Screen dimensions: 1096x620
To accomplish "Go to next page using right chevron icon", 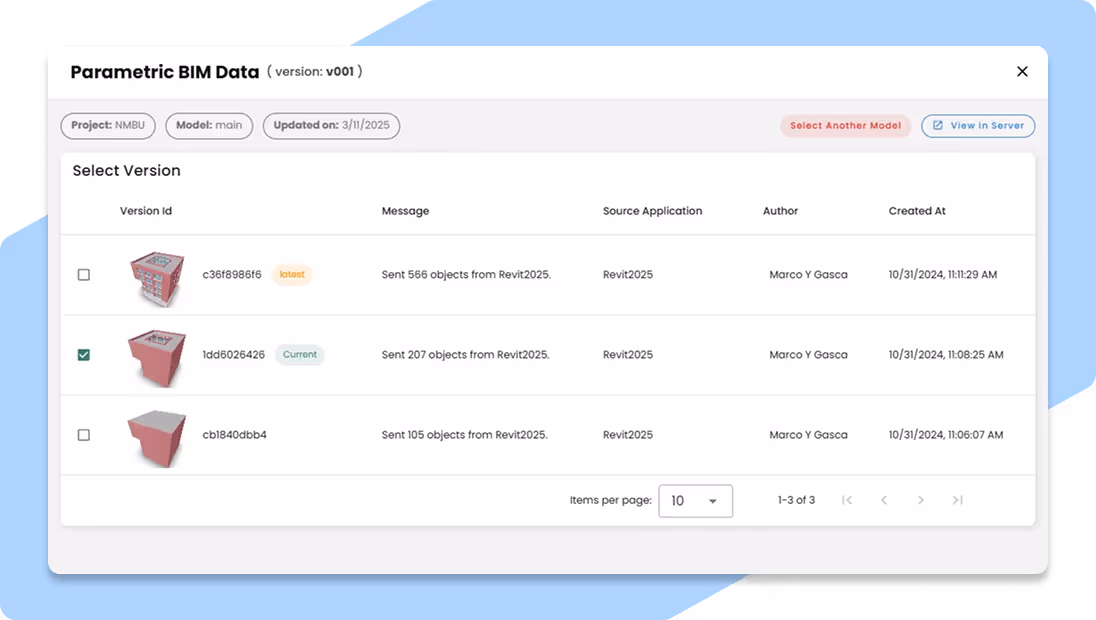I will point(920,500).
